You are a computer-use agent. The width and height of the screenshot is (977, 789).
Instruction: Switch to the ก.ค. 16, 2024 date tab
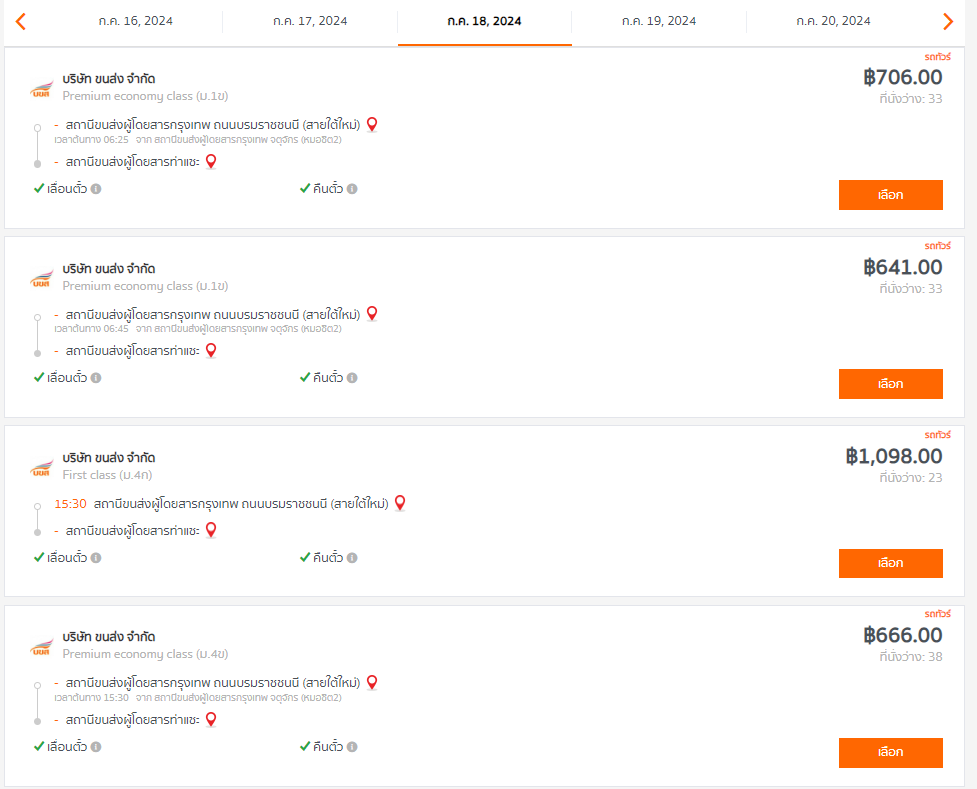(x=135, y=21)
